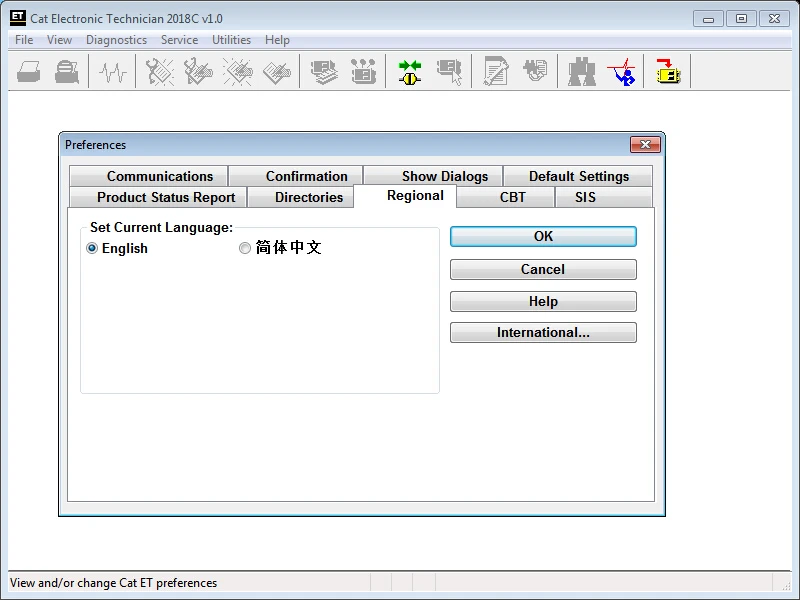Image resolution: width=800 pixels, height=600 pixels.
Task: Click the Cancel button
Action: click(x=543, y=269)
